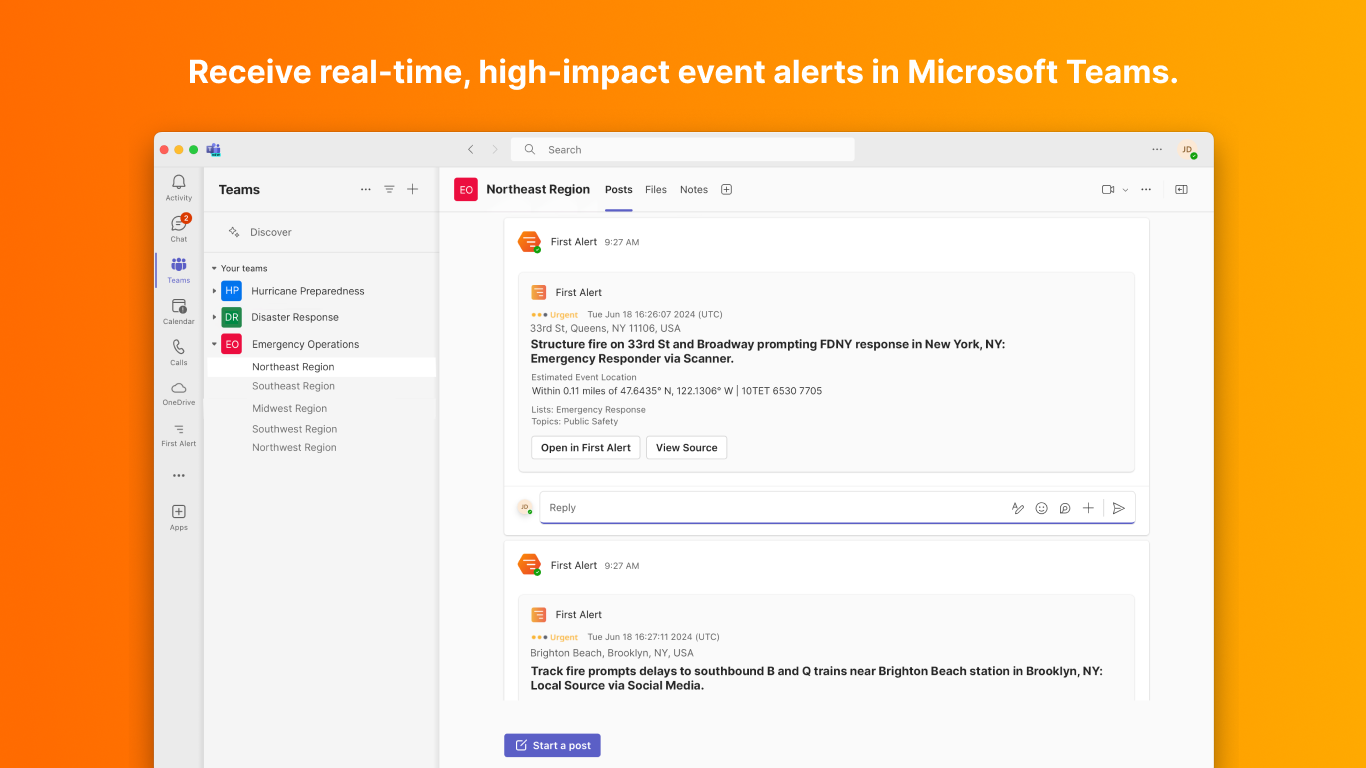Screen dimensions: 1366x768
Task: Click the send arrow icon
Action: click(x=1119, y=508)
